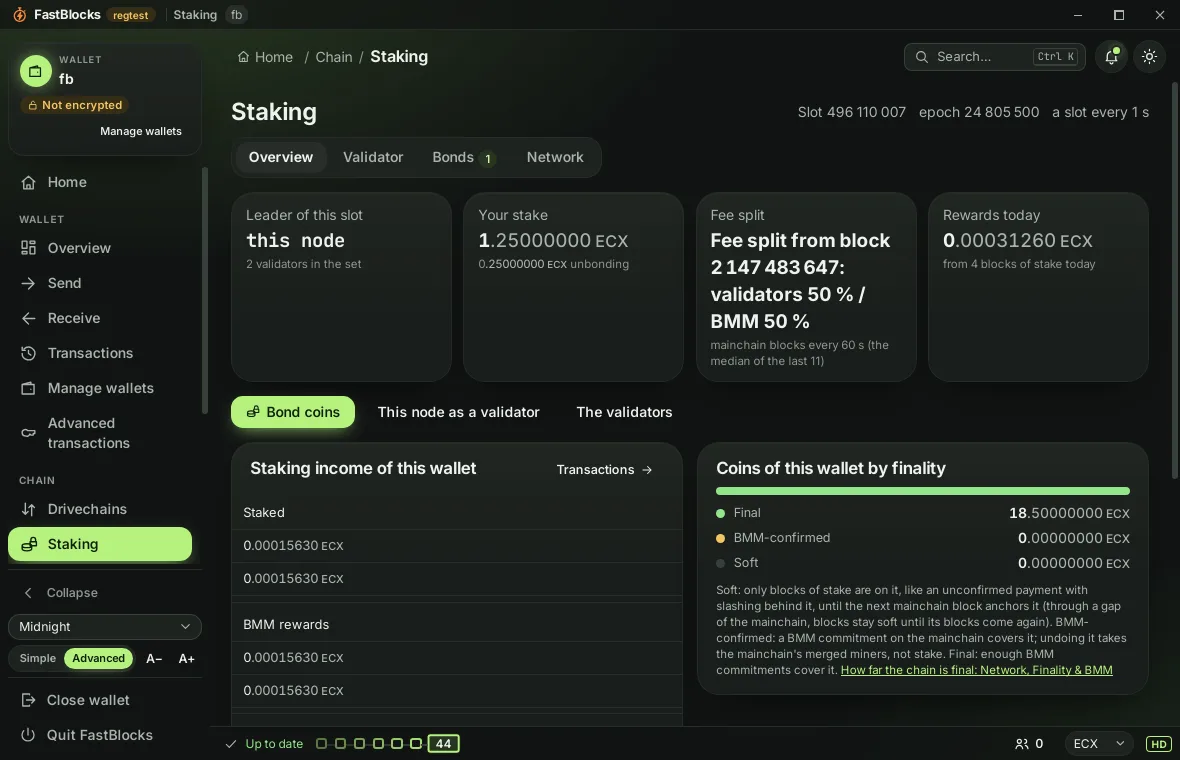The height and width of the screenshot is (760, 1180).
Task: Switch to Simple mode
Action: click(38, 658)
